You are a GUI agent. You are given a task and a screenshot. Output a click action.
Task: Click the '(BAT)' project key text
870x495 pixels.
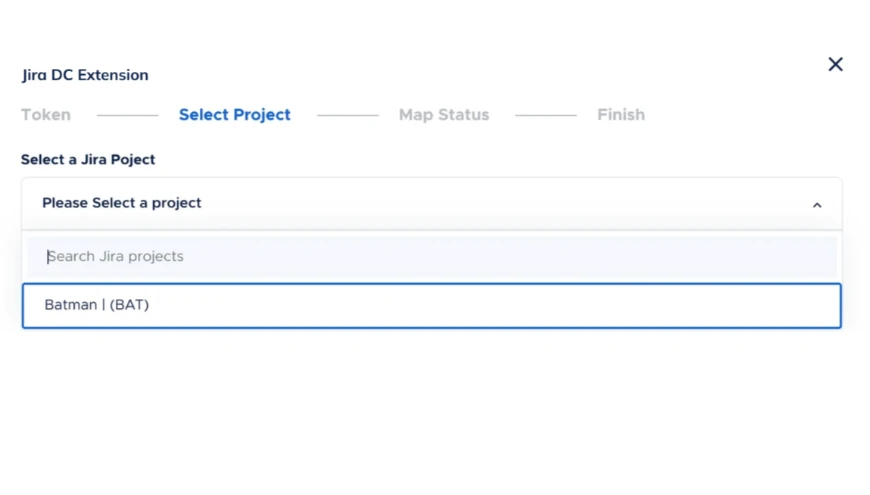[x=129, y=306]
